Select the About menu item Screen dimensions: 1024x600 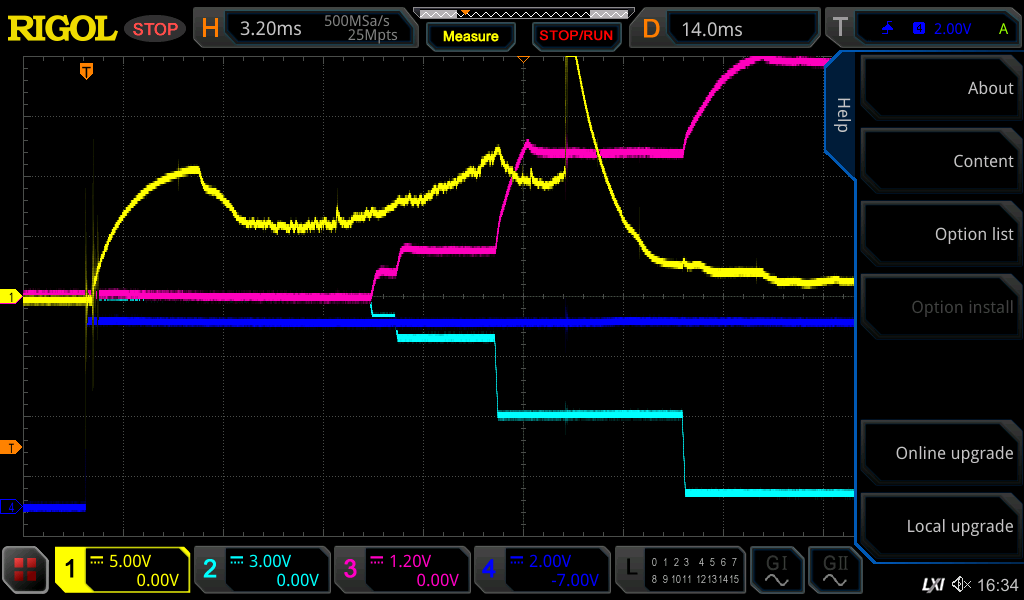click(941, 88)
